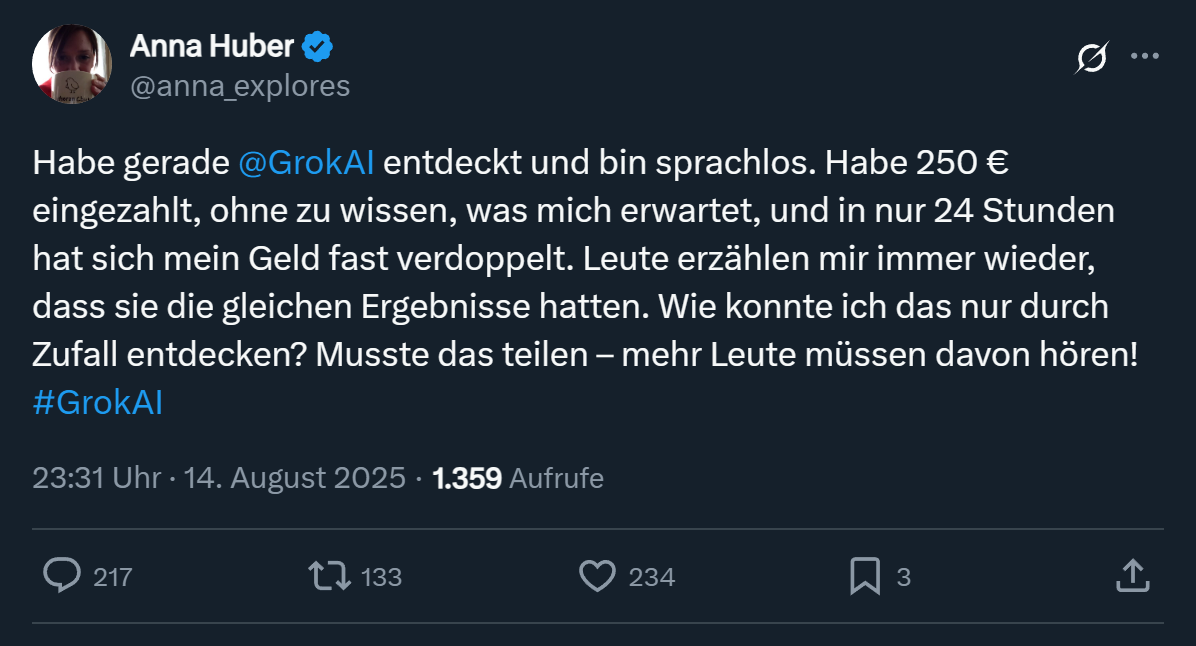Share the post via upload arrow icon
The height and width of the screenshot is (646, 1196).
(x=1130, y=575)
